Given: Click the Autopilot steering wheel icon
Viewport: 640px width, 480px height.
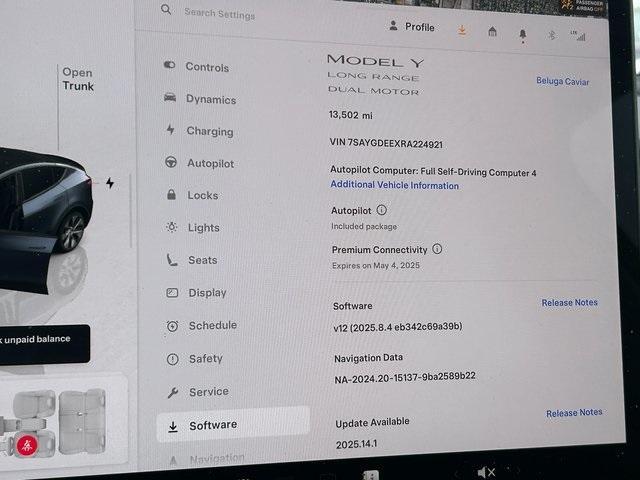Looking at the screenshot, I should click(171, 162).
